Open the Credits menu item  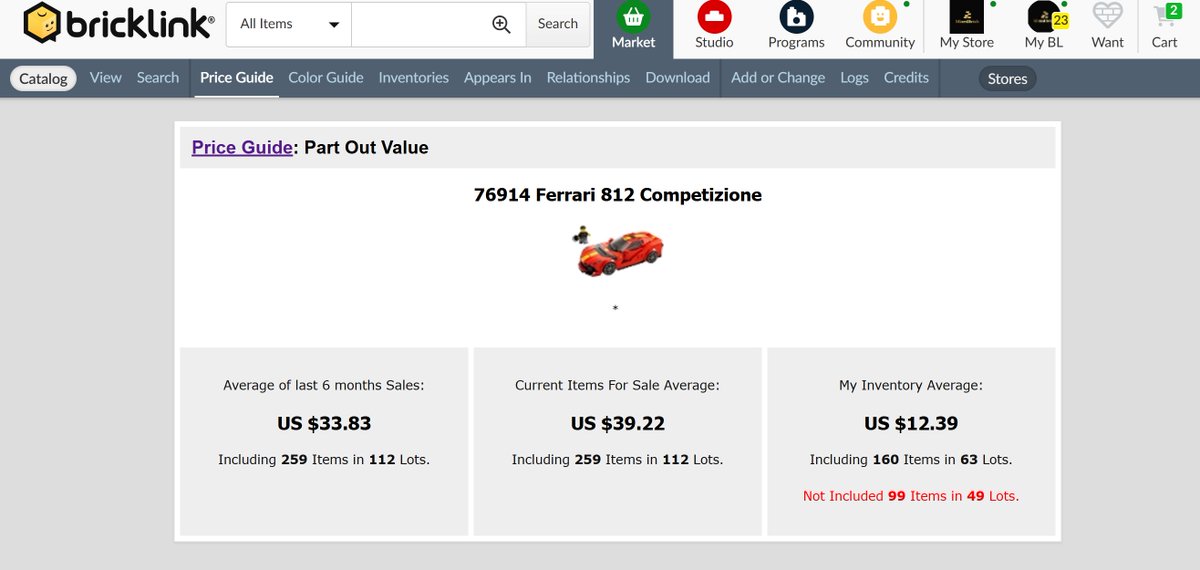(x=906, y=78)
